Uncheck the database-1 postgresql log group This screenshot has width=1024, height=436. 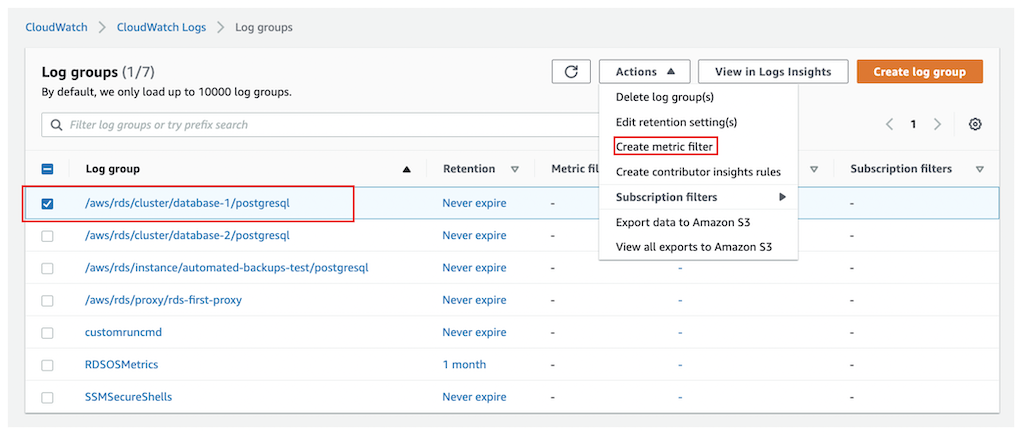pyautogui.click(x=47, y=204)
